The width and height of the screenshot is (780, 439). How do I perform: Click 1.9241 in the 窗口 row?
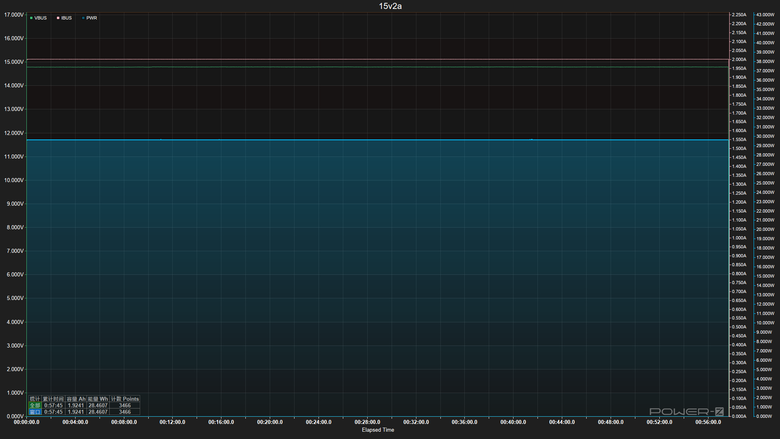click(x=76, y=412)
